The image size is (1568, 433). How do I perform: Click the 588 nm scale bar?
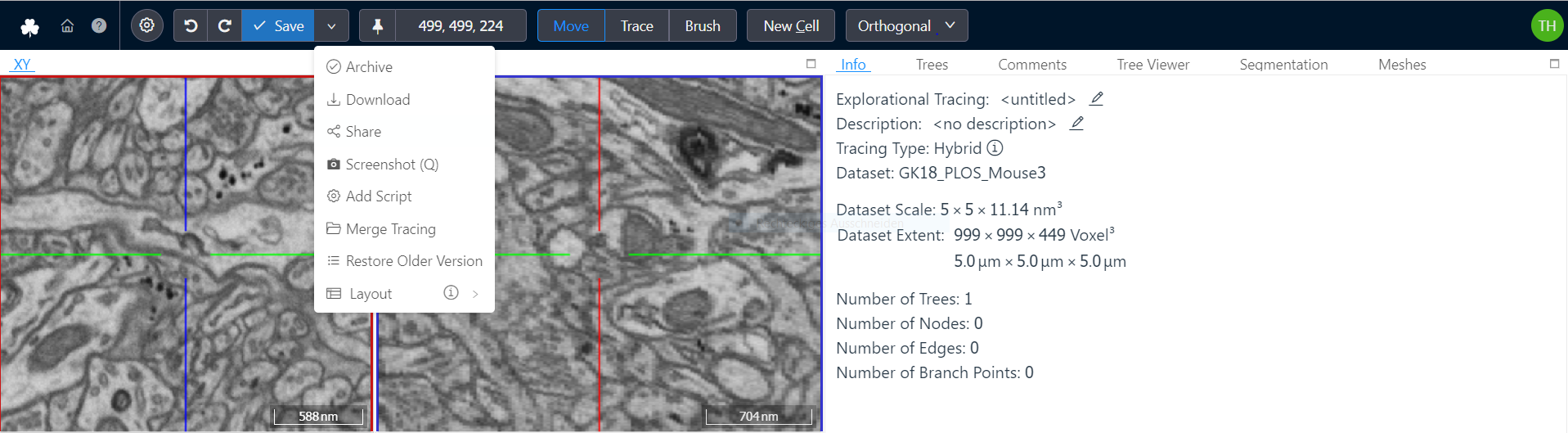(318, 416)
